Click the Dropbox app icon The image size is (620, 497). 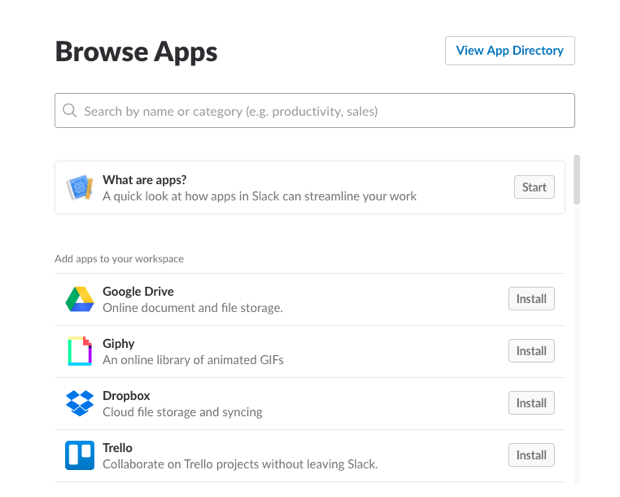click(x=79, y=403)
